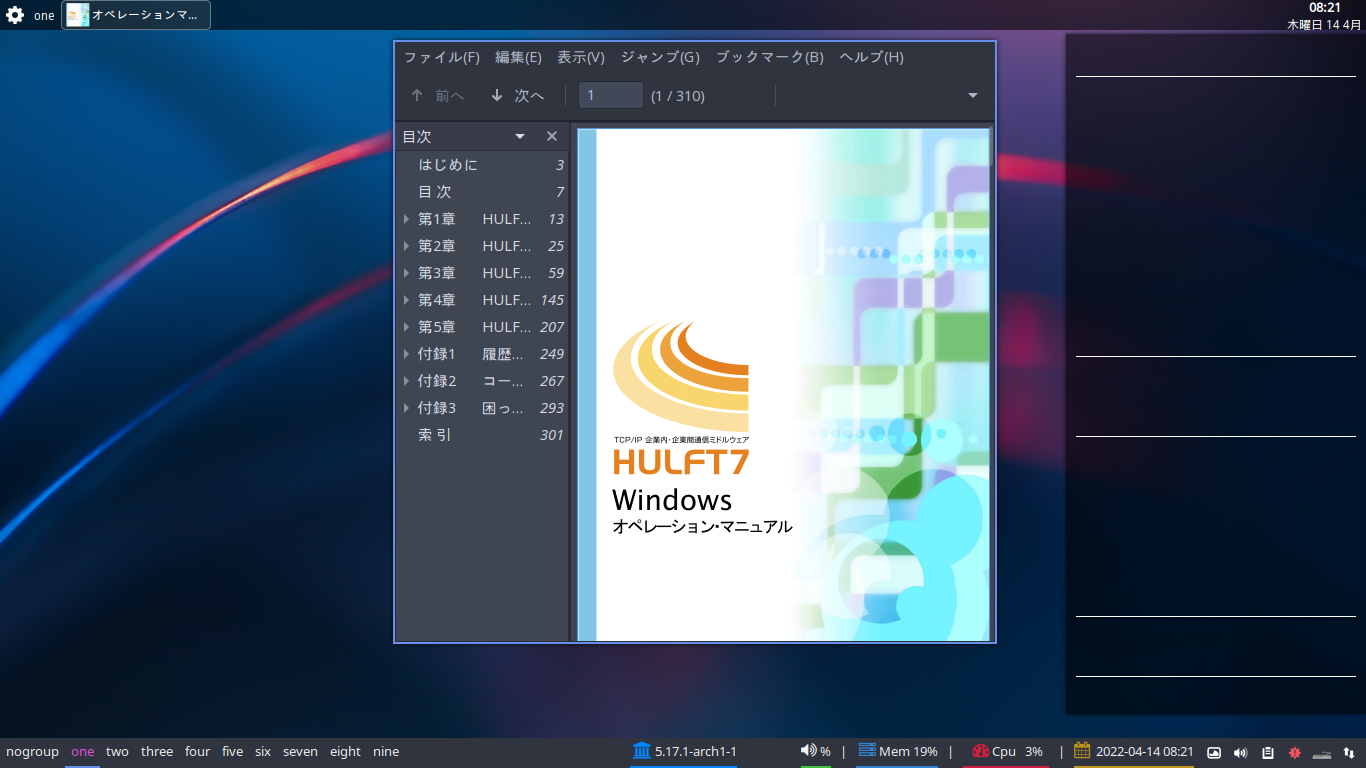Expand the 付録2 tree entry
The width and height of the screenshot is (1366, 768).
click(406, 381)
